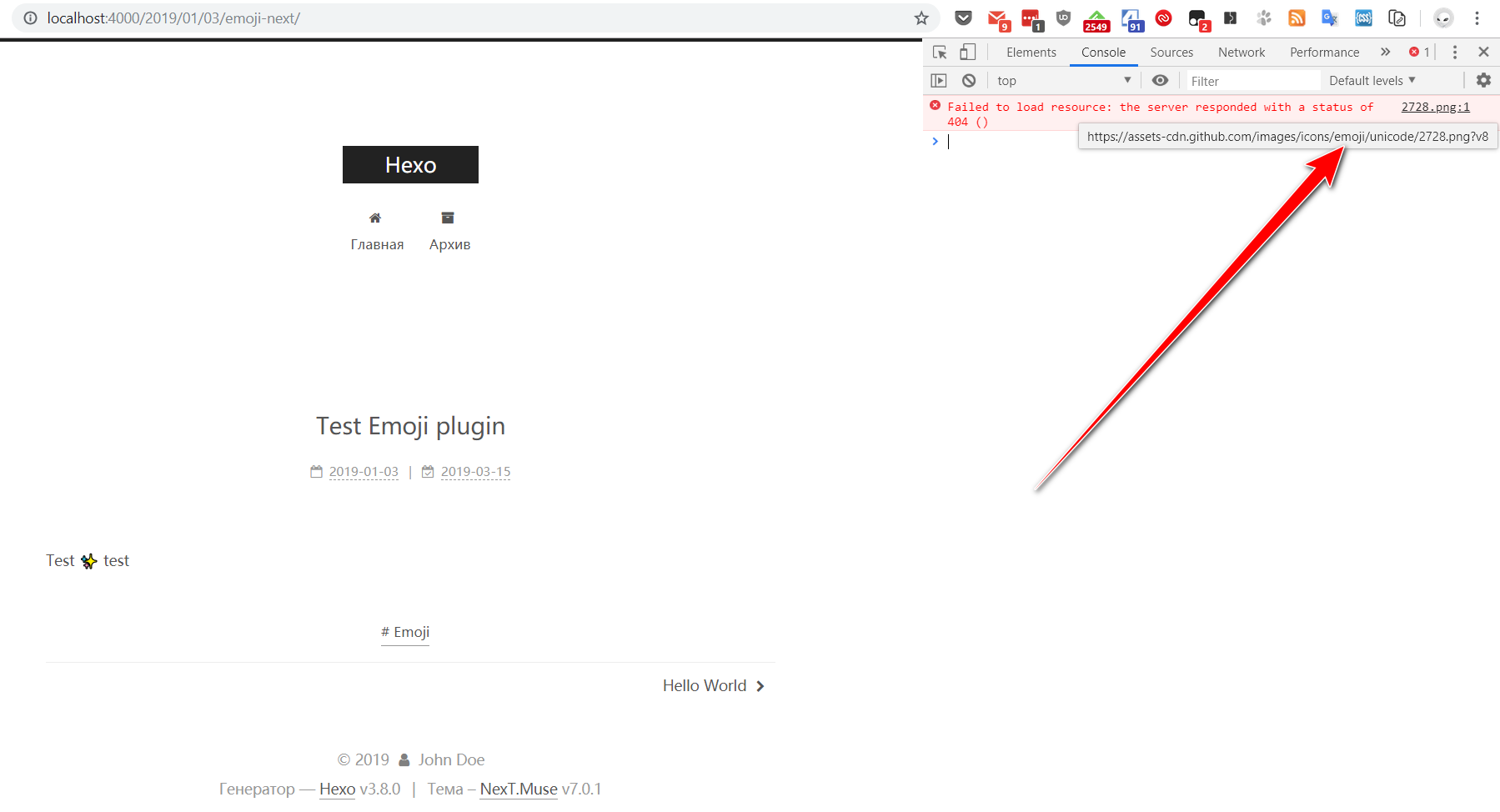1500x812 pixels.
Task: Open the Default levels dropdown
Action: pos(1372,81)
